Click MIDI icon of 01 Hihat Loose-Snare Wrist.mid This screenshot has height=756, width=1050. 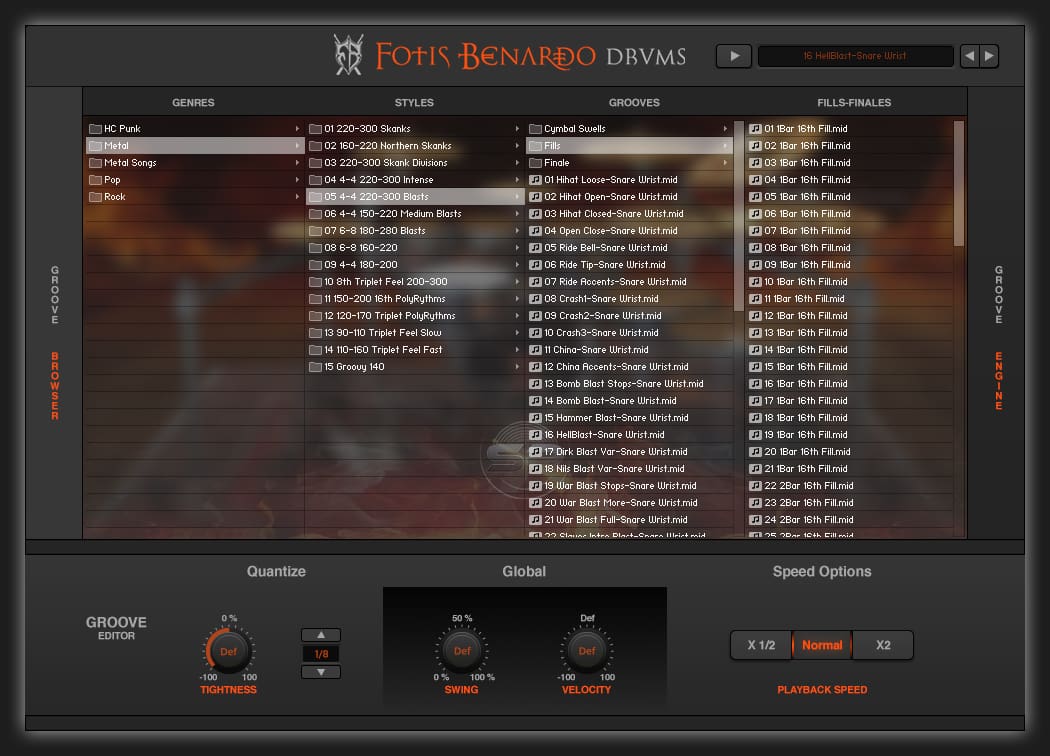[535, 179]
